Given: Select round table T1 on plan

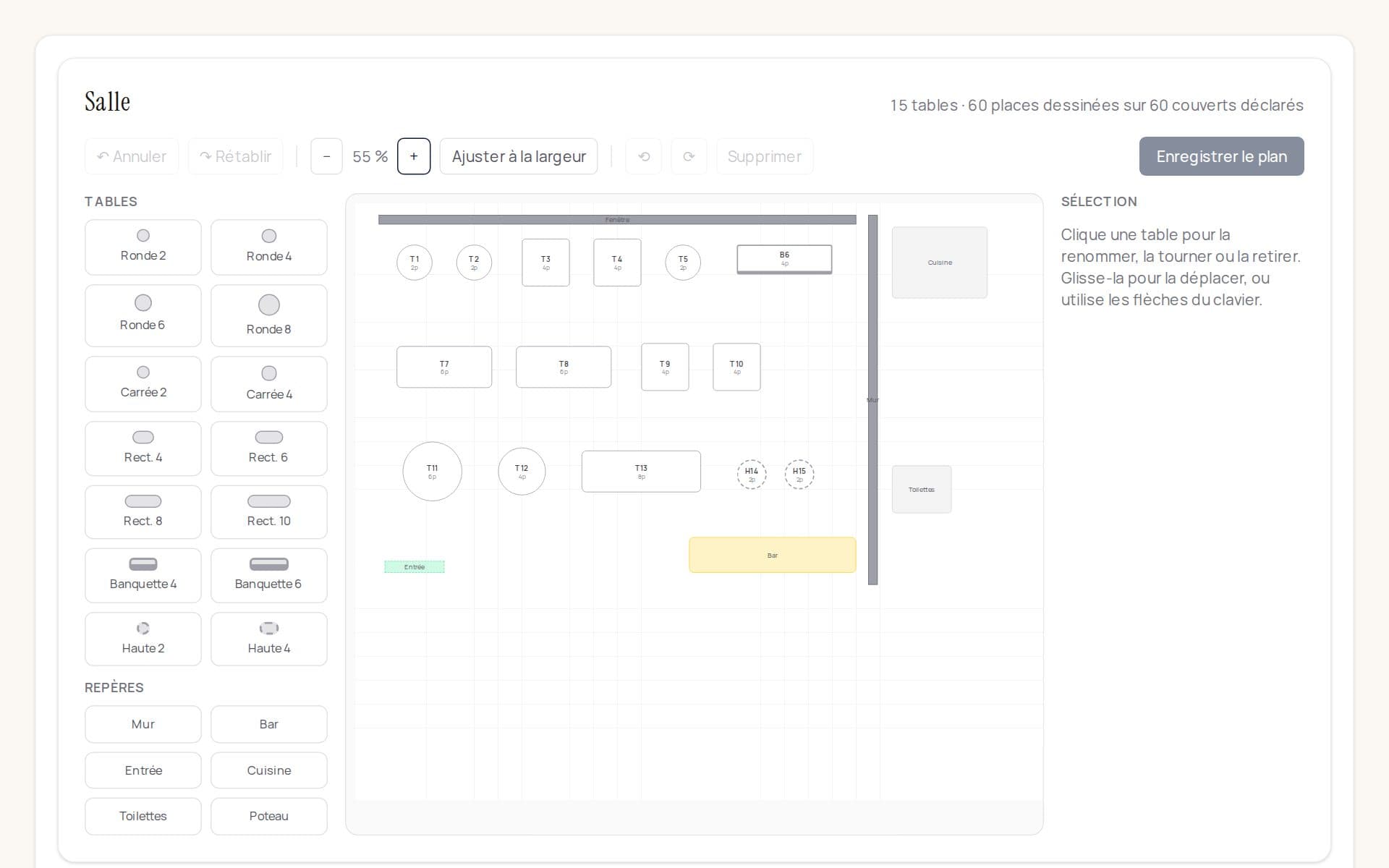Looking at the screenshot, I should click(x=415, y=263).
